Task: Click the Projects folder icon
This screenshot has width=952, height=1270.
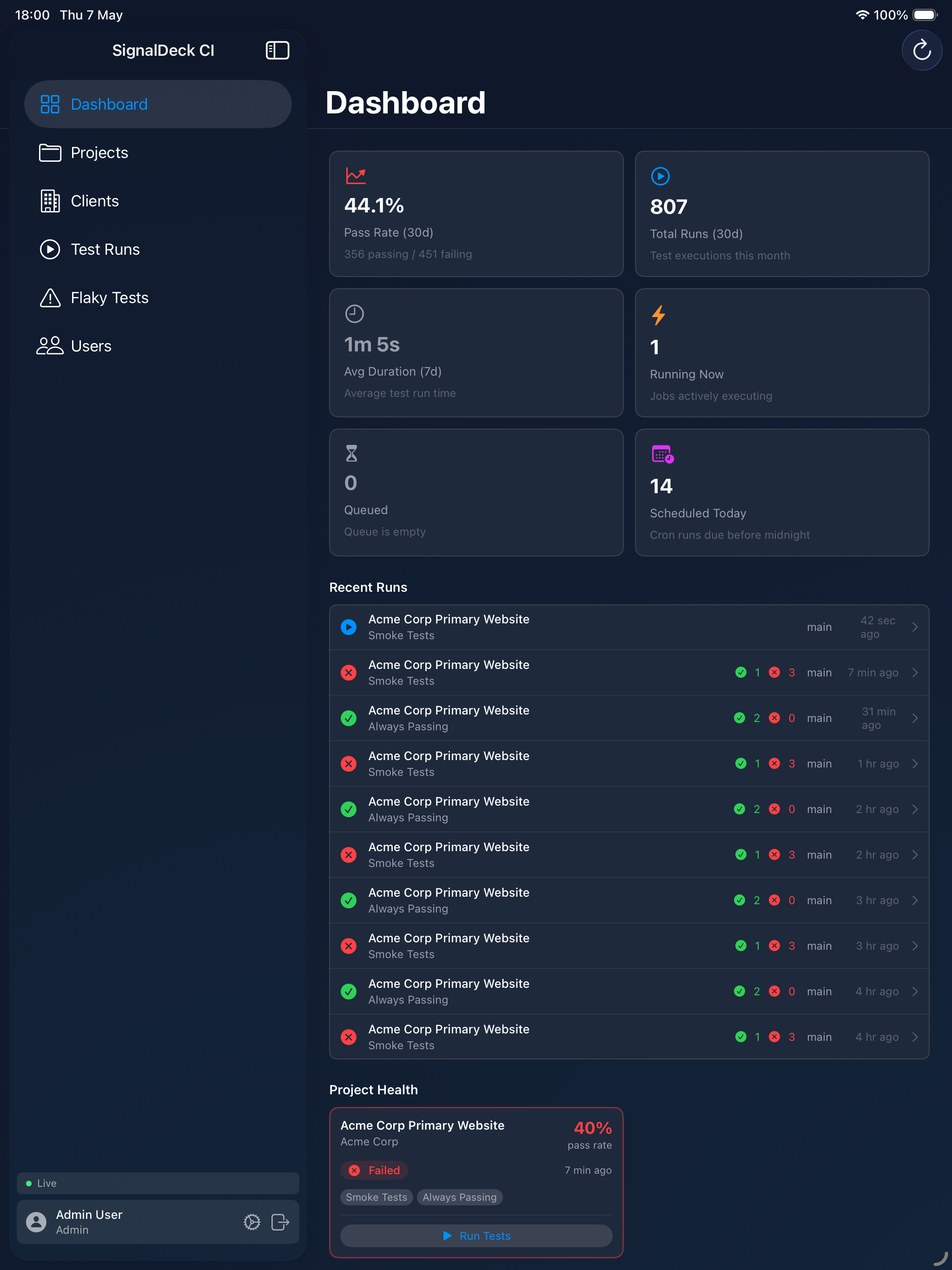Action: point(50,153)
